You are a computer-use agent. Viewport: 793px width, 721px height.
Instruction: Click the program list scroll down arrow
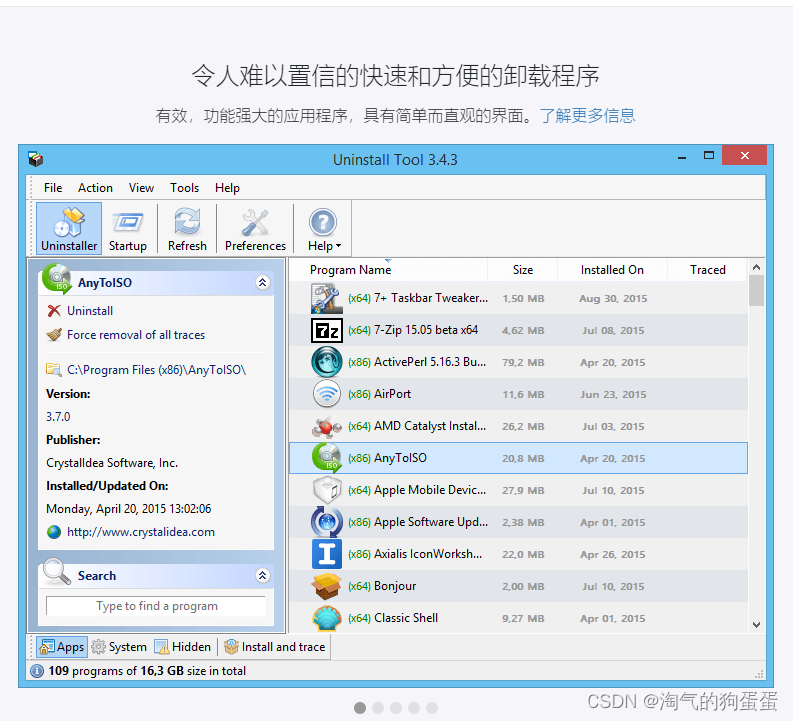[757, 625]
